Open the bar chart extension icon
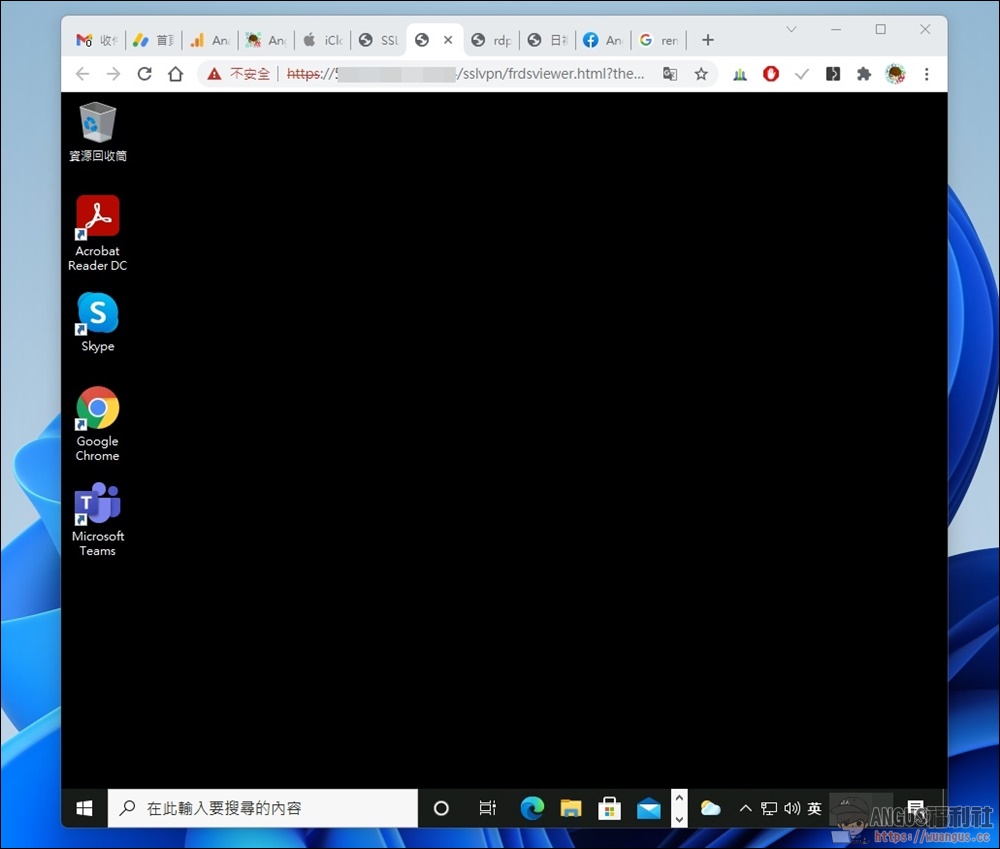Viewport: 1000px width, 849px height. [740, 74]
